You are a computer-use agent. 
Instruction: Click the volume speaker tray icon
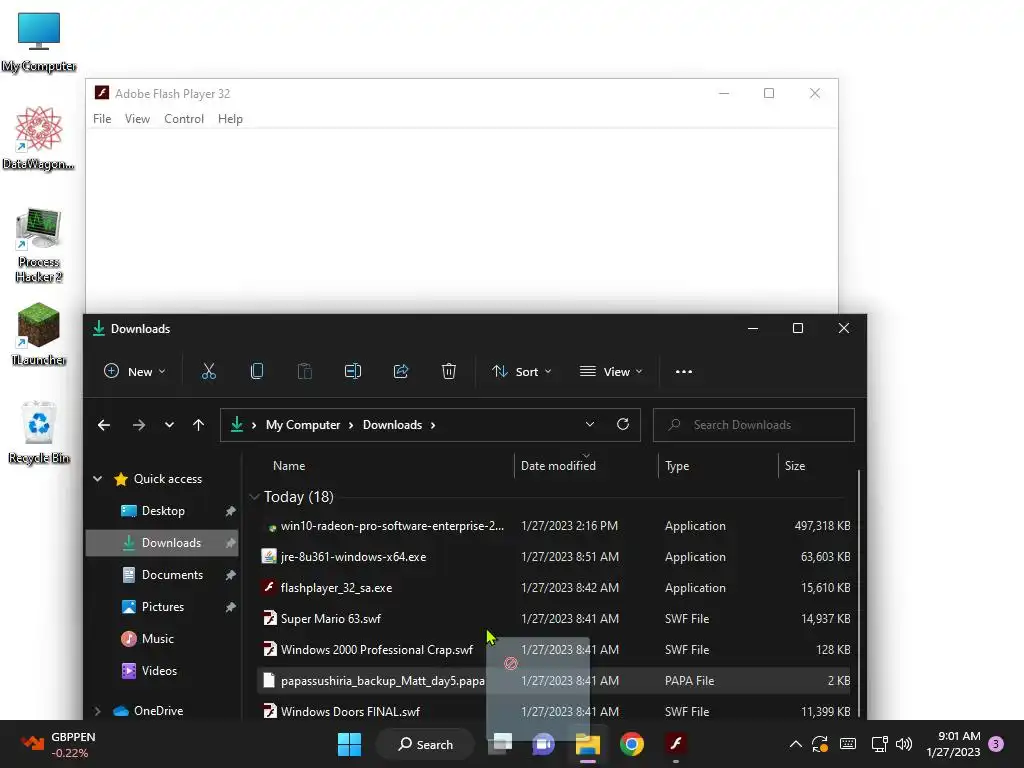904,744
